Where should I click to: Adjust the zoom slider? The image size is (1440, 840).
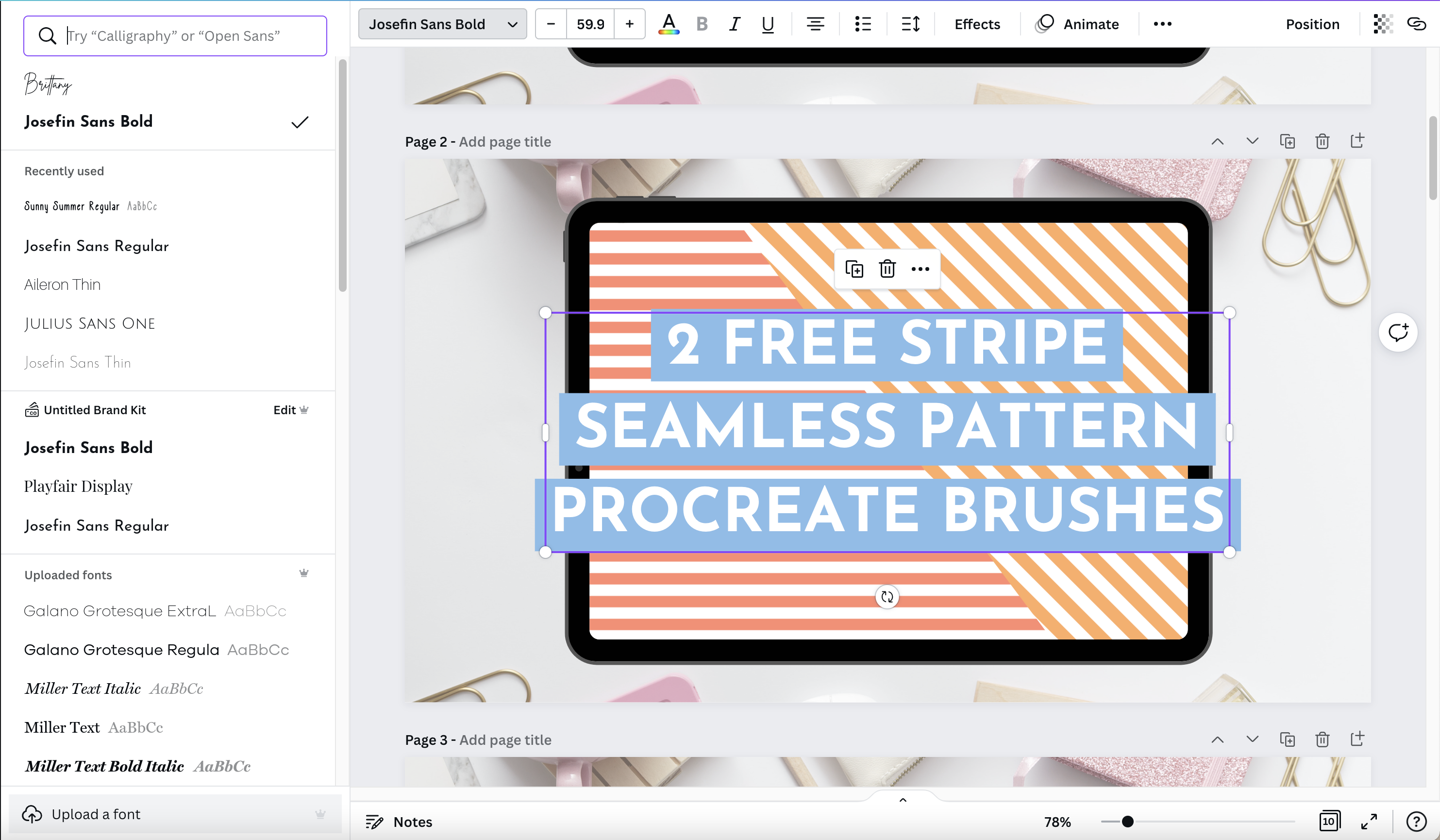click(x=1127, y=822)
